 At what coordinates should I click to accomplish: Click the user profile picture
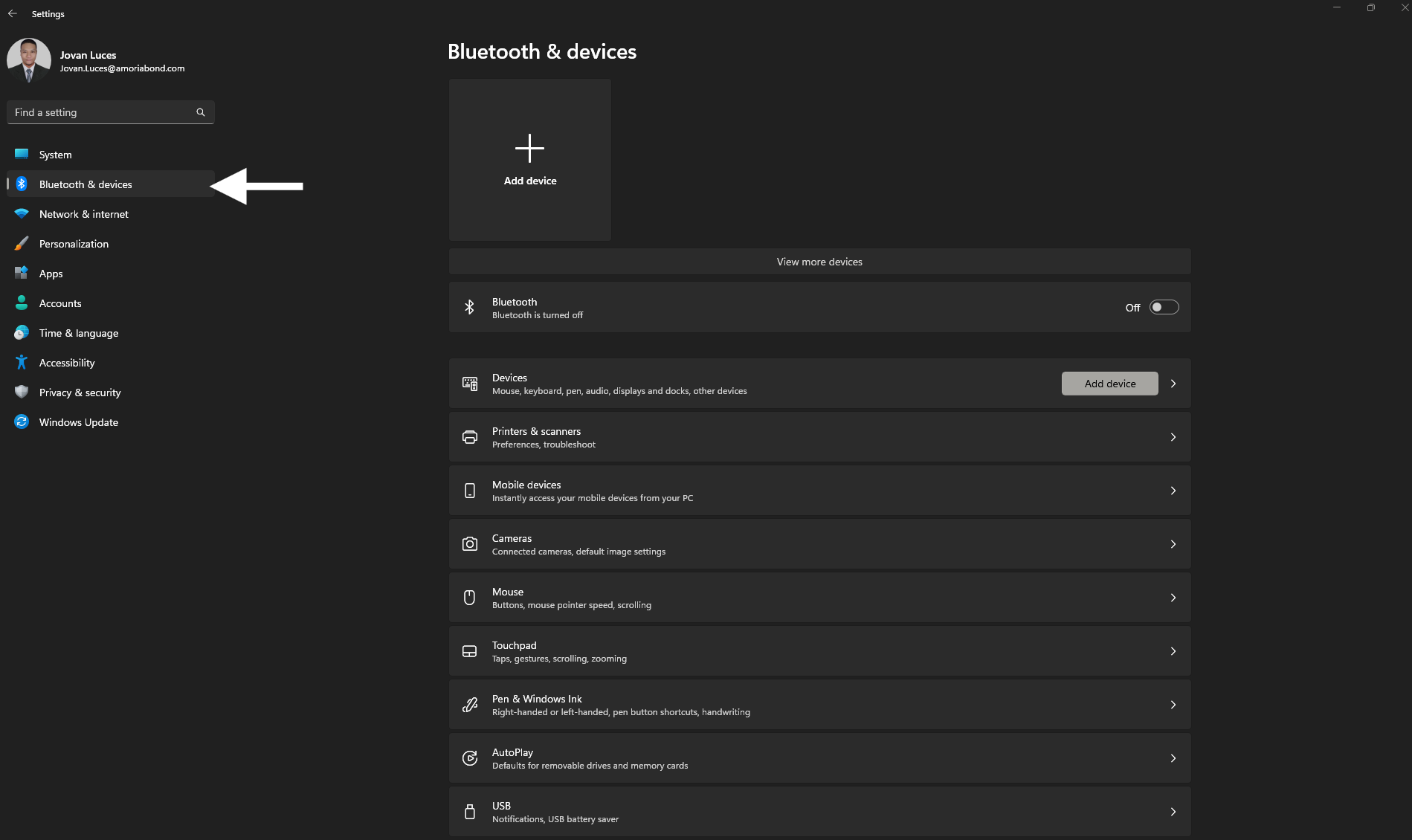29,60
